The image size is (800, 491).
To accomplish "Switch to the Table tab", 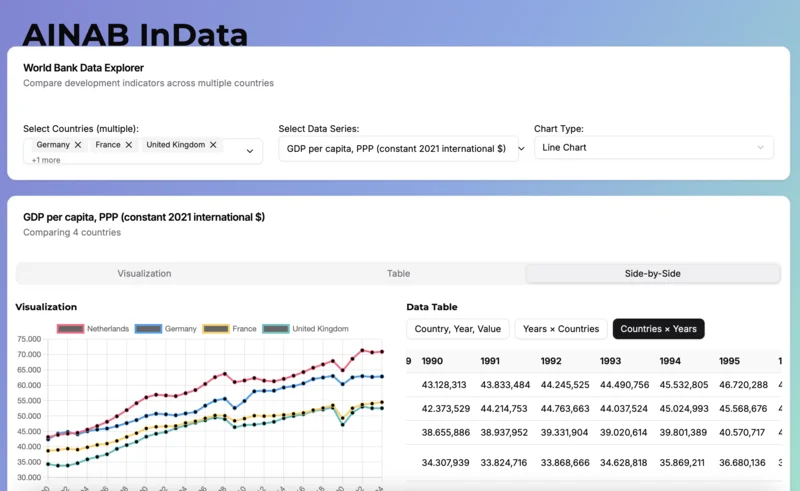I will (398, 273).
